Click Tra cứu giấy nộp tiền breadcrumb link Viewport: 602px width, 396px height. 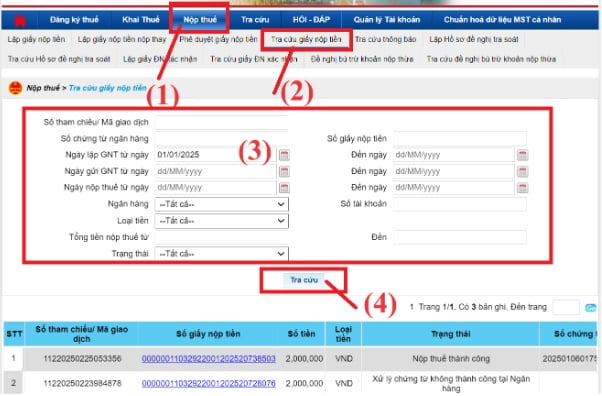108,88
